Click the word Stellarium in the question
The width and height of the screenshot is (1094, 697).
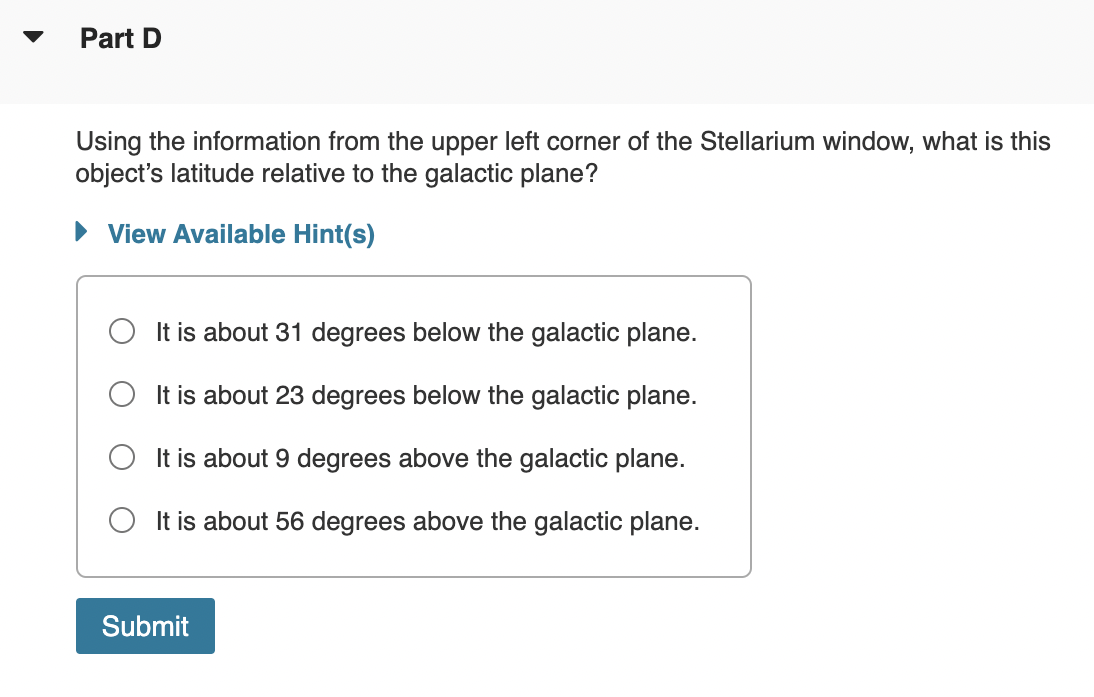point(757,141)
